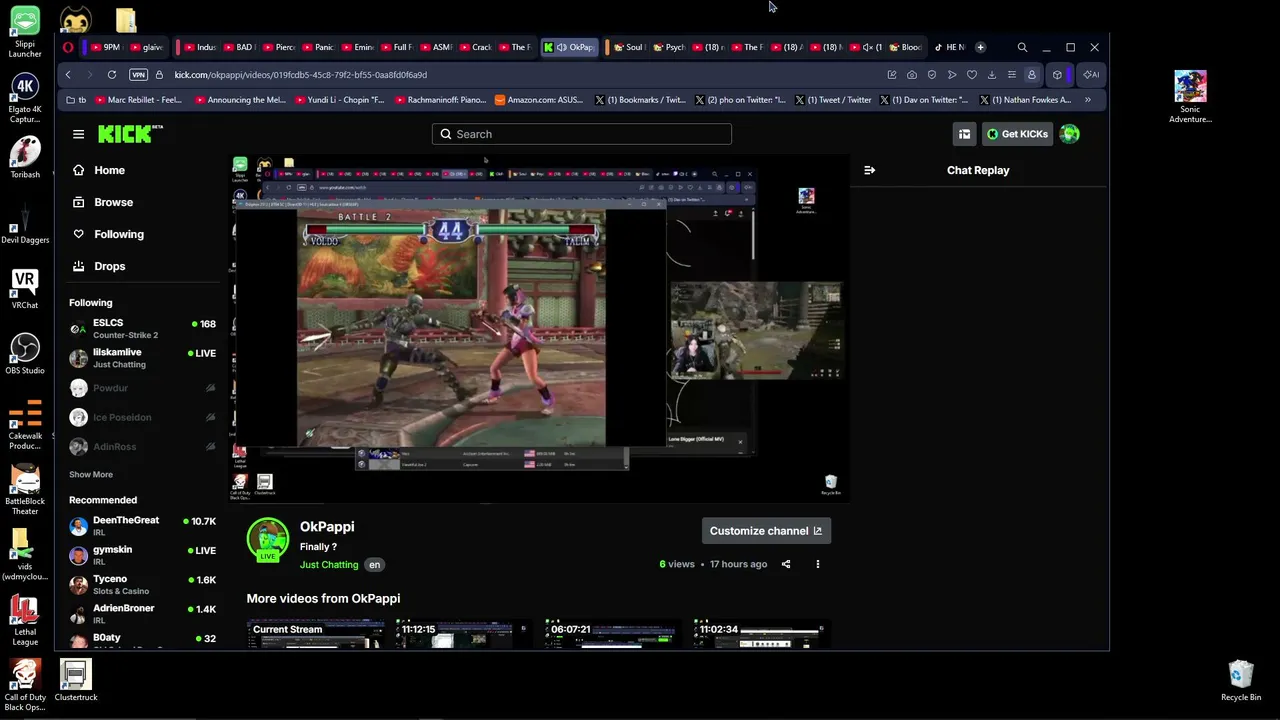Open liiskamlive channel in Following
The image size is (1280, 720).
pyautogui.click(x=142, y=358)
